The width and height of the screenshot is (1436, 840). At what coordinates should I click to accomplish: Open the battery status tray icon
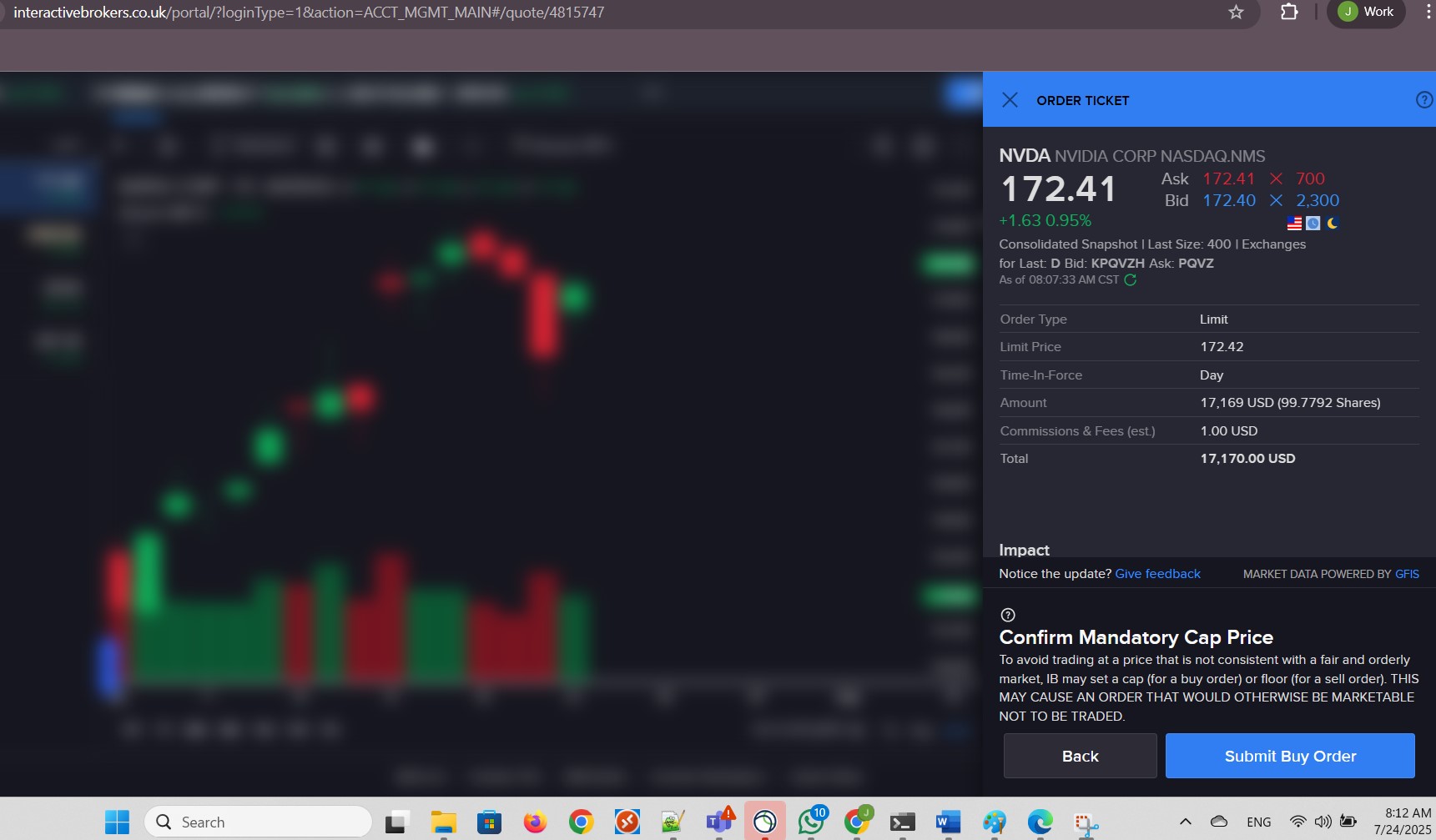(x=1348, y=822)
